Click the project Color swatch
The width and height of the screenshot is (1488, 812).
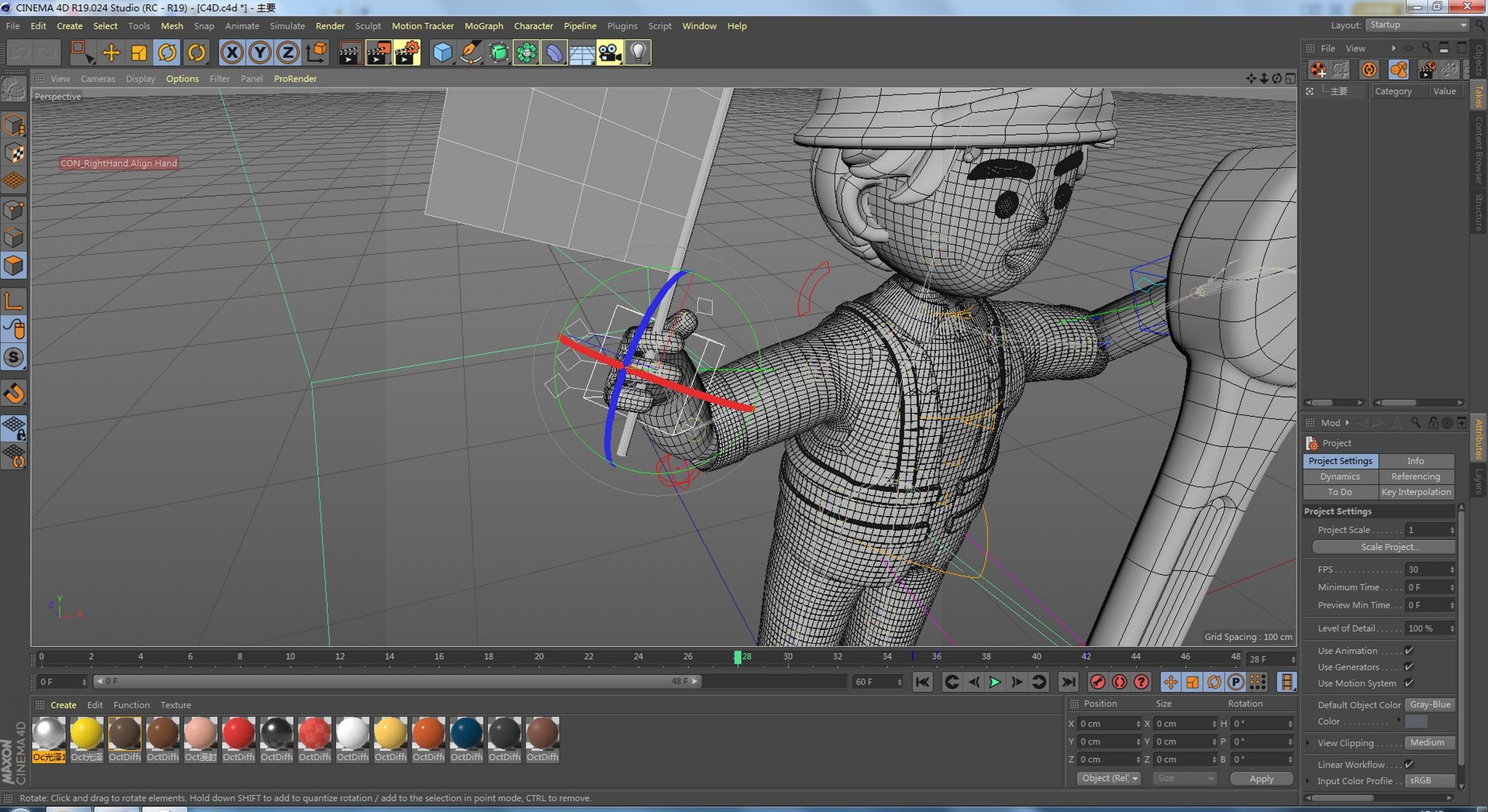(x=1416, y=721)
